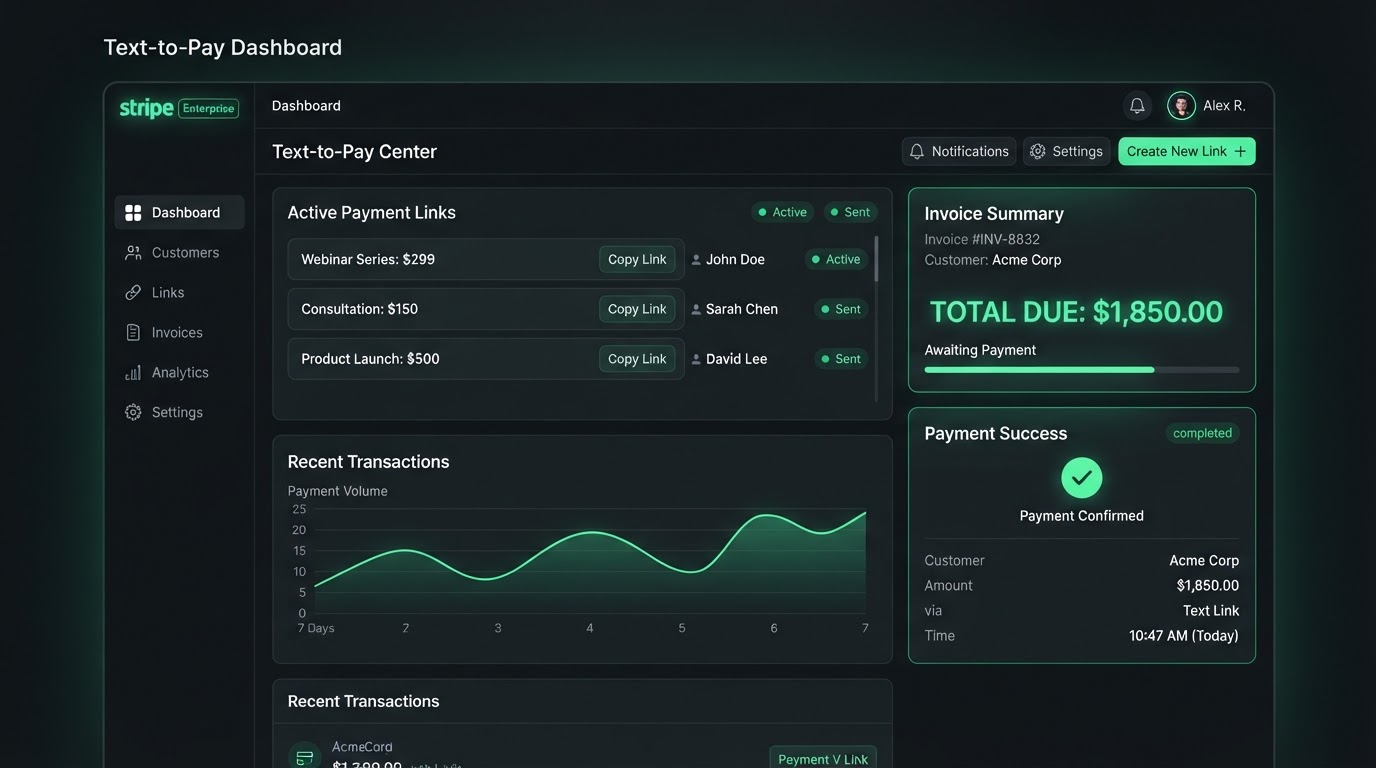Click the Links chain icon

point(133,292)
